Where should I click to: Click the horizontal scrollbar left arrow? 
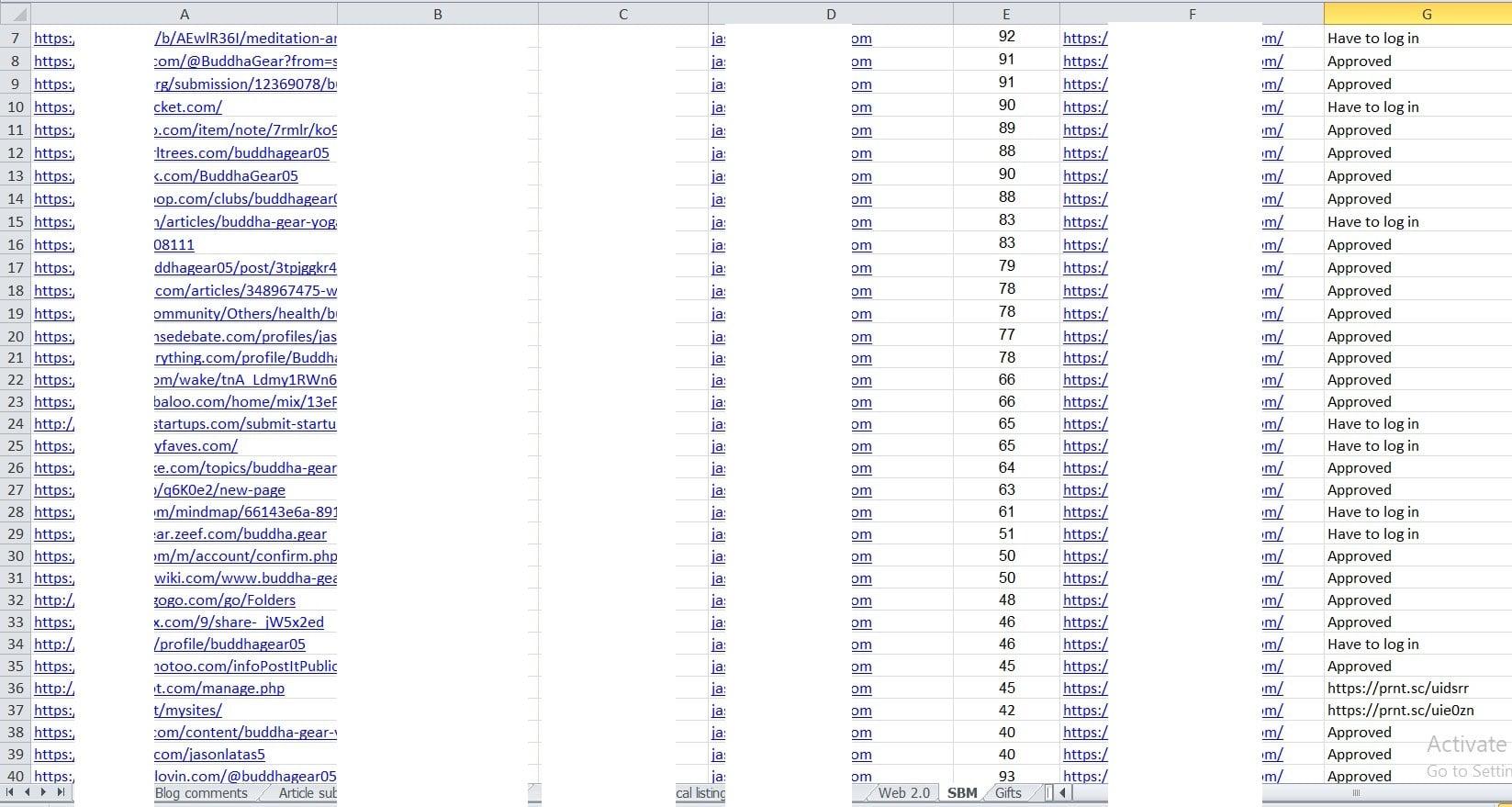pos(1063,792)
